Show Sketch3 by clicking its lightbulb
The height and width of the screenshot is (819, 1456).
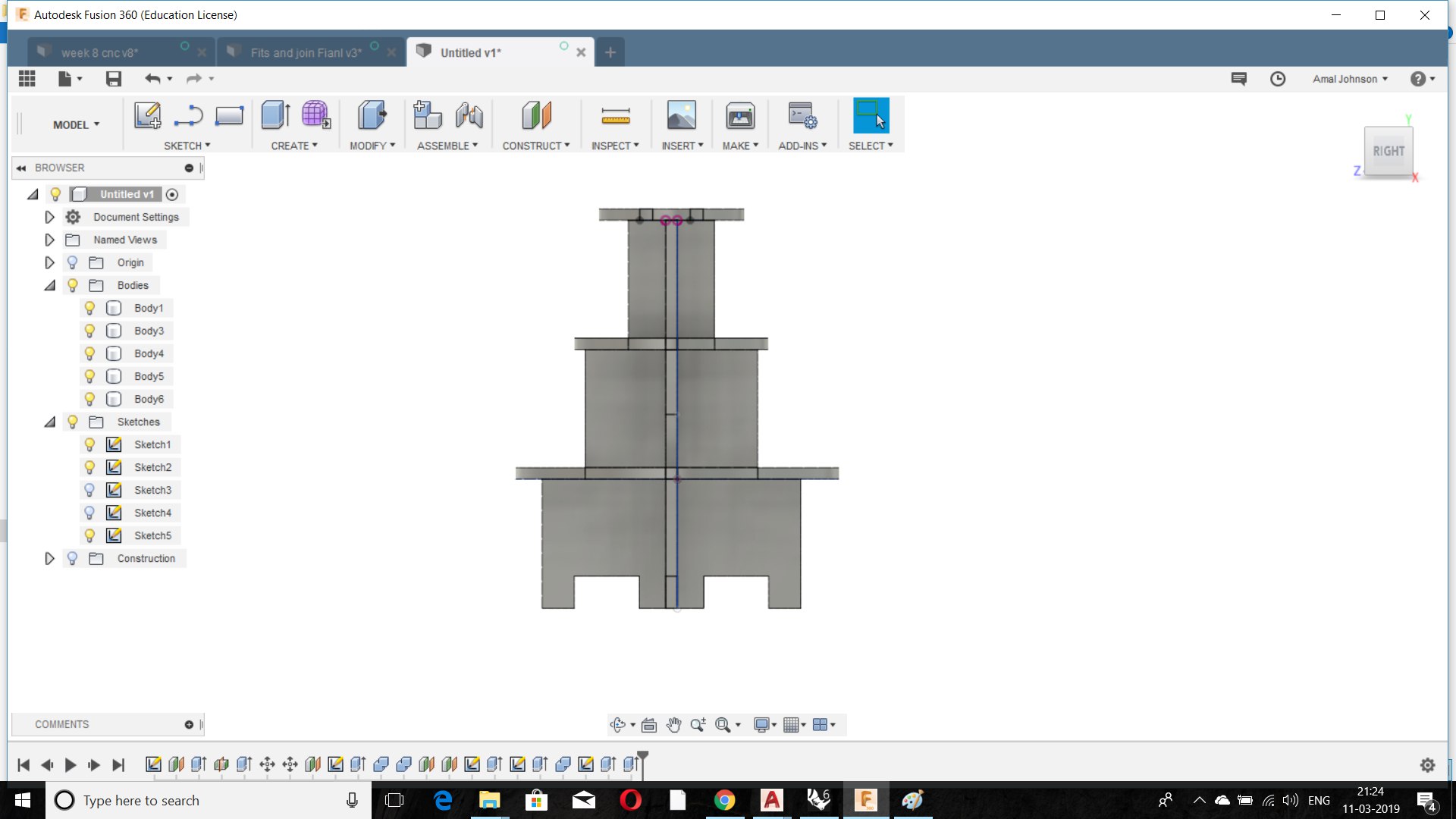[x=89, y=490]
